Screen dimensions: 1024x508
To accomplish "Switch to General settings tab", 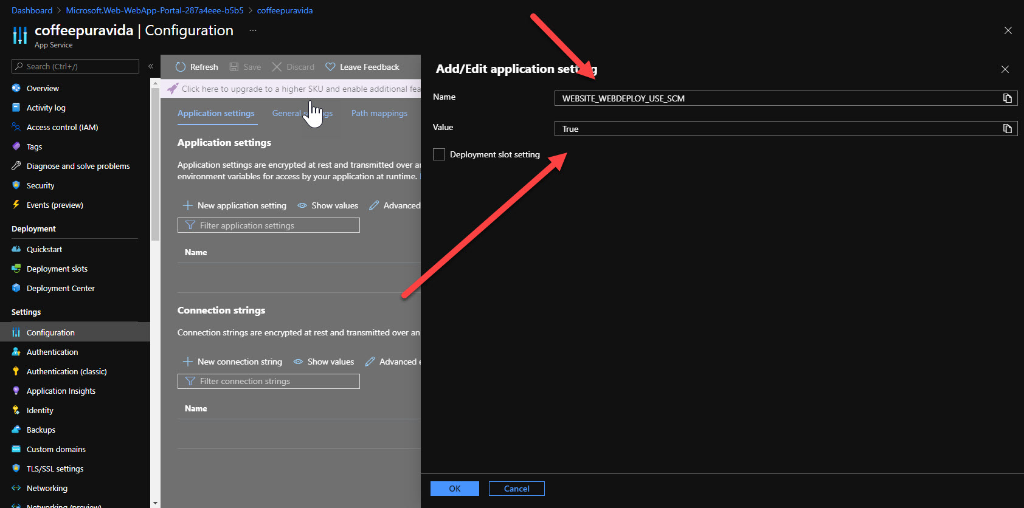I will point(302,113).
